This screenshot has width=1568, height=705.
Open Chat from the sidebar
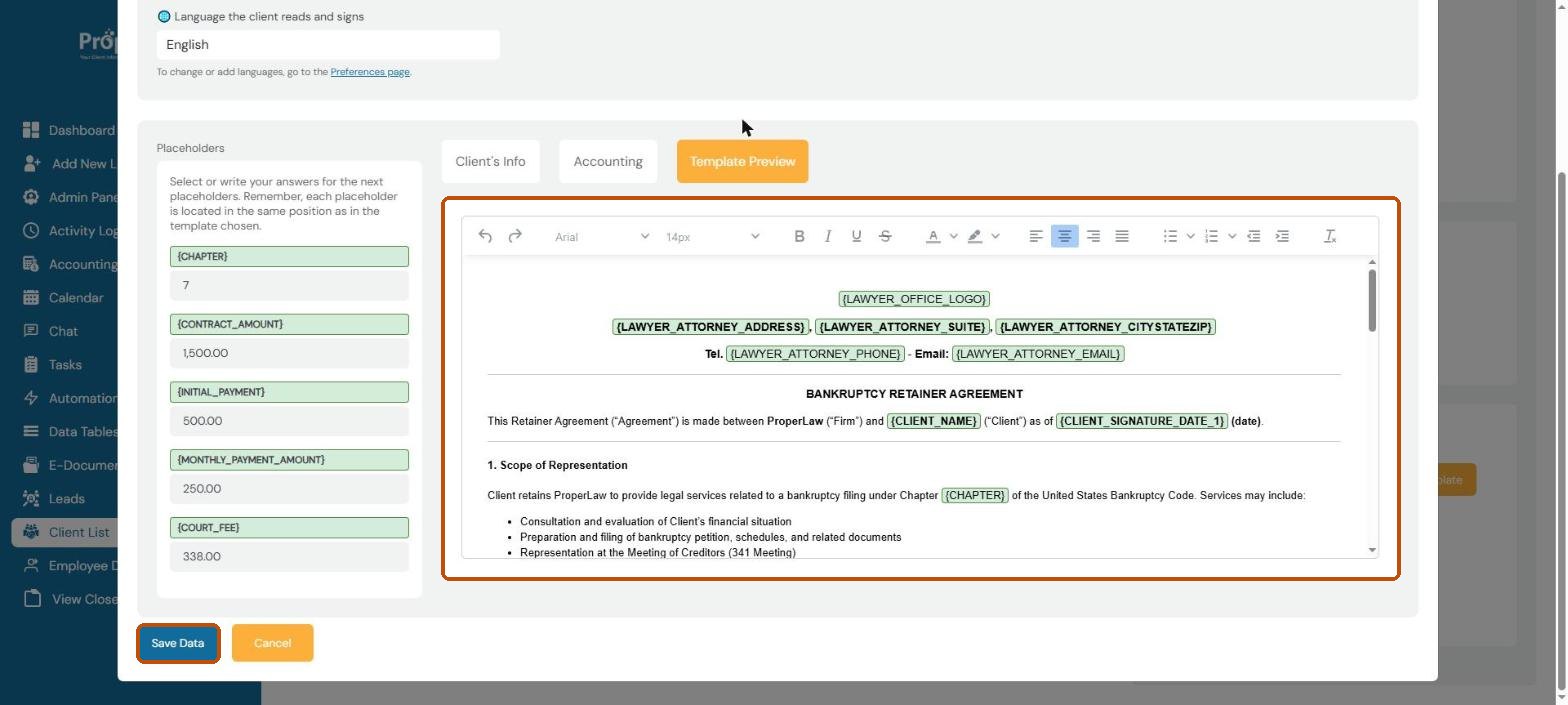pyautogui.click(x=50, y=331)
